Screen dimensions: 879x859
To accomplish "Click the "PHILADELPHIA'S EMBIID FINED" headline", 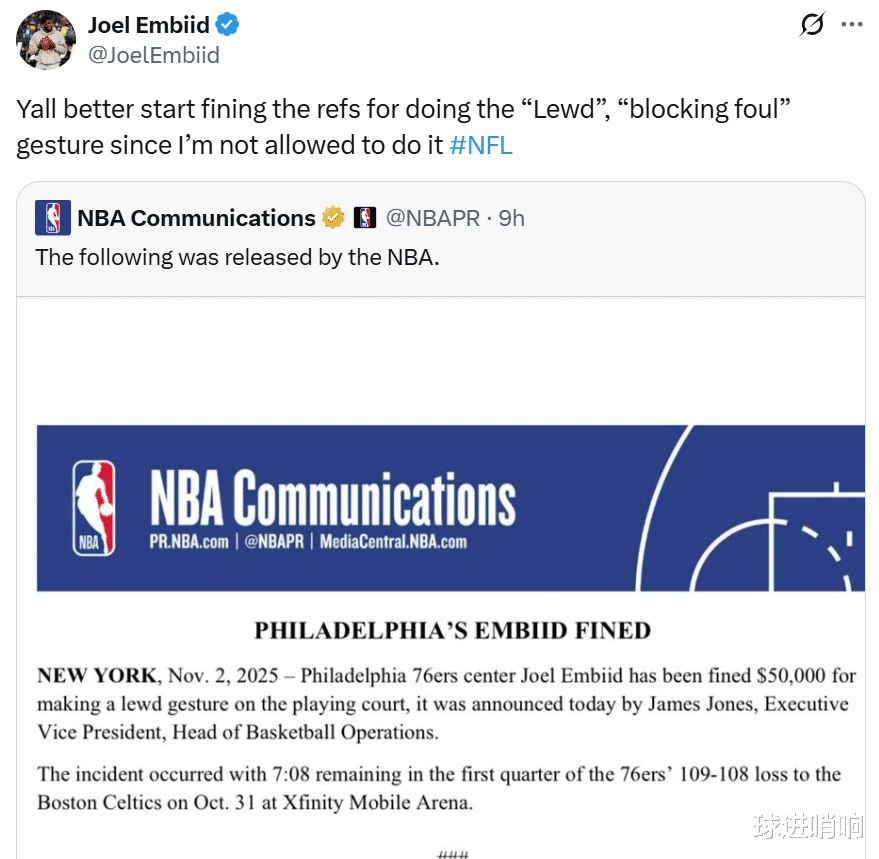I will (x=452, y=631).
